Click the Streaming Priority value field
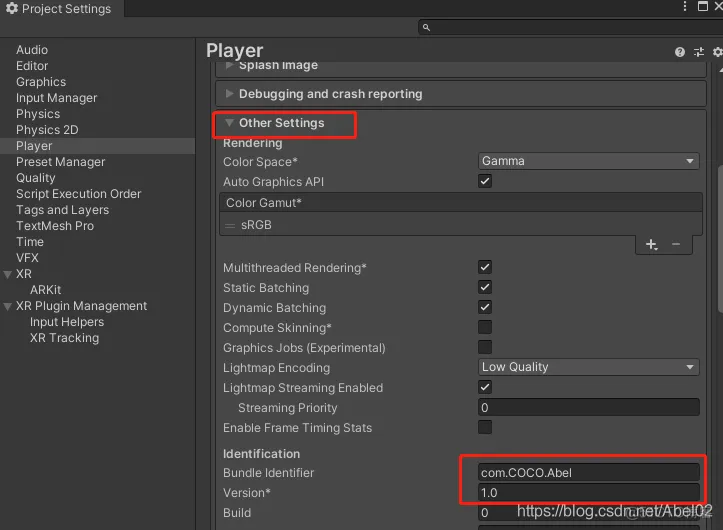This screenshot has height=530, width=723. (x=588, y=407)
